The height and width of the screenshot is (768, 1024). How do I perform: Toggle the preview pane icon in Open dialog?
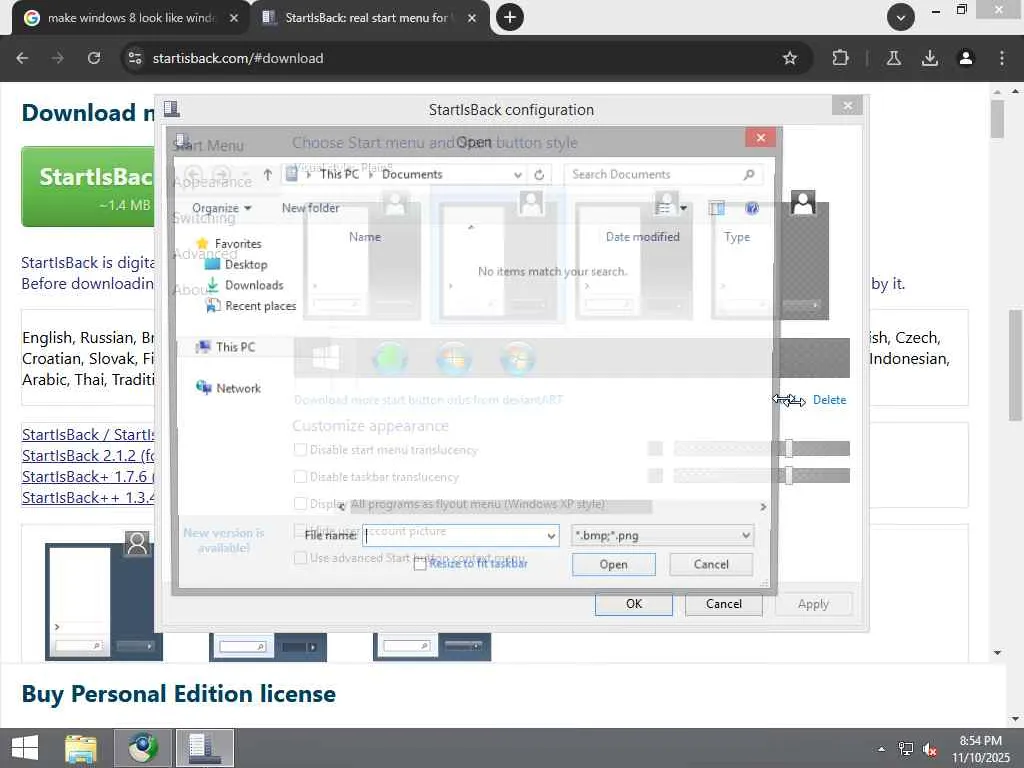716,208
